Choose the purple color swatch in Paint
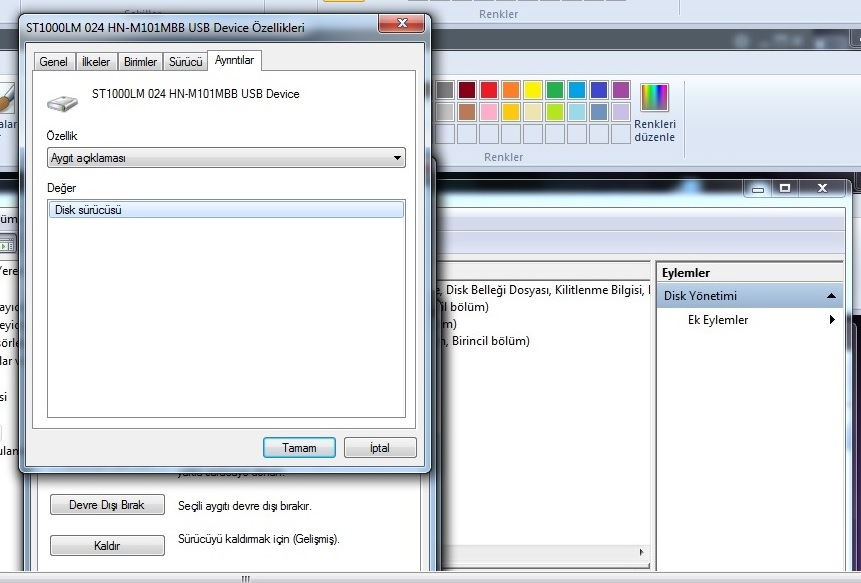 620,90
